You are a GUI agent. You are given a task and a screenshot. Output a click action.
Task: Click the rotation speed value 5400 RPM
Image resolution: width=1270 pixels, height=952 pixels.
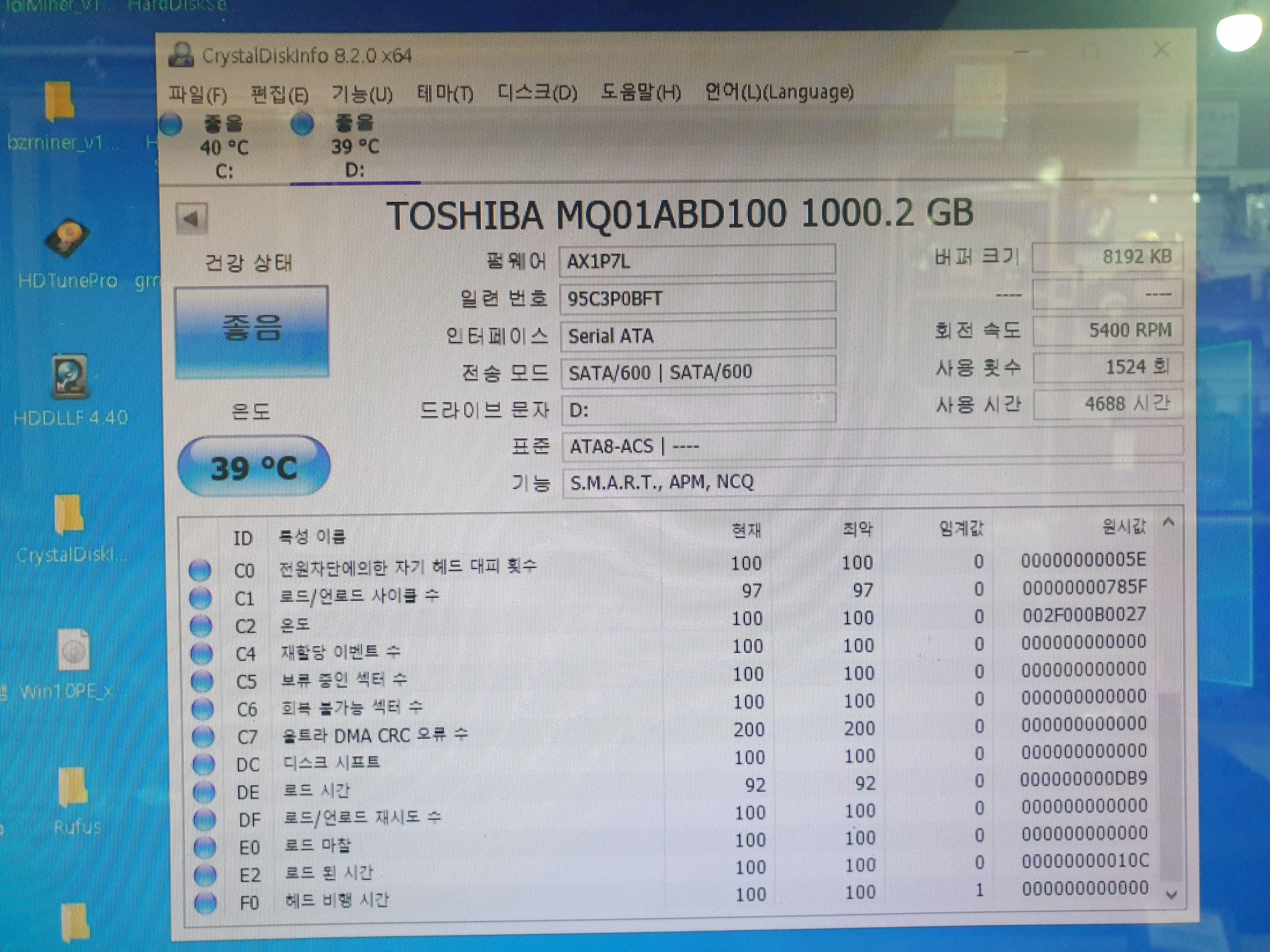[x=1107, y=330]
